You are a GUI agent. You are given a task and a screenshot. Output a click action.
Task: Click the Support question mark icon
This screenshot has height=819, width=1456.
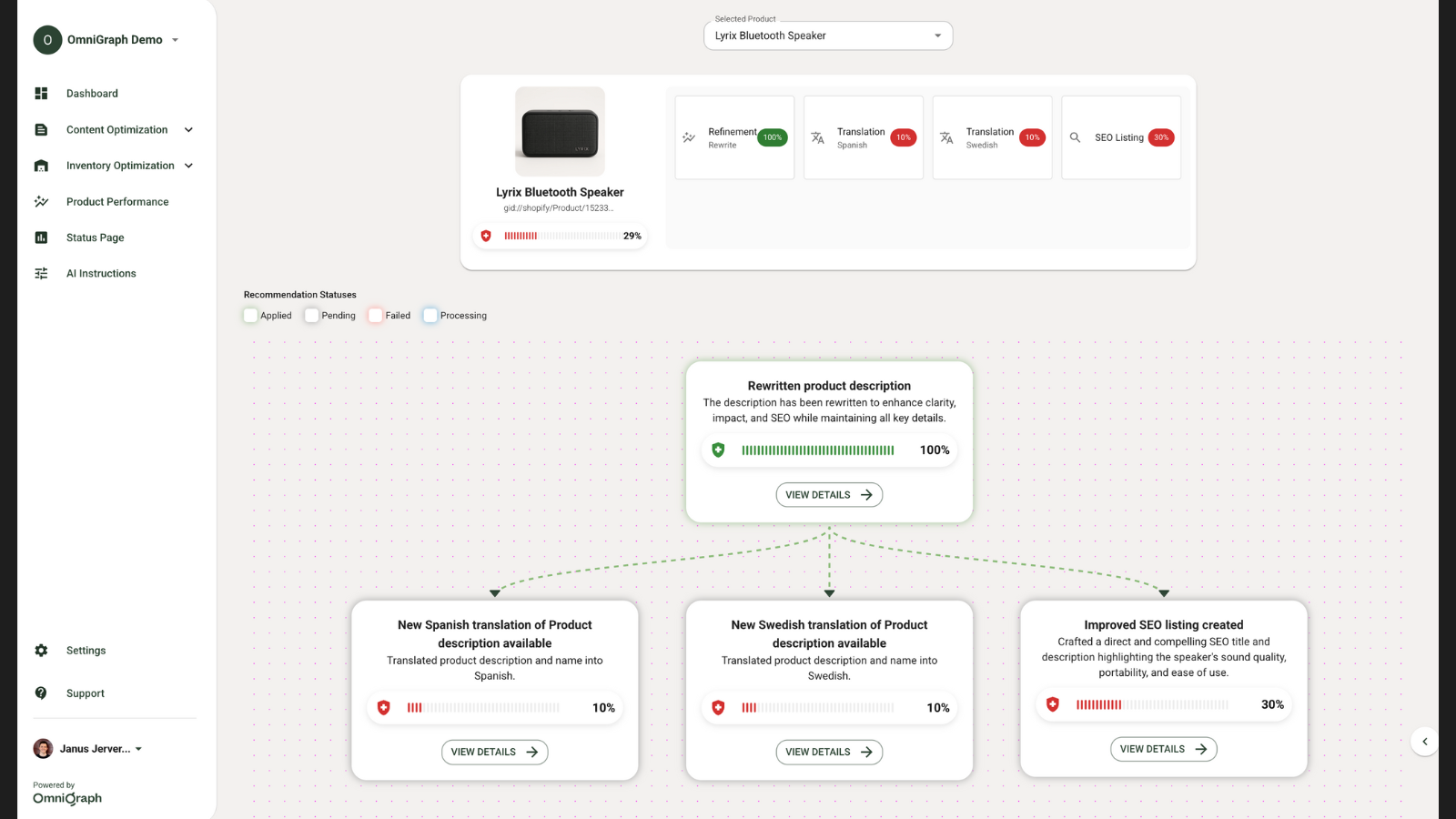tap(41, 693)
